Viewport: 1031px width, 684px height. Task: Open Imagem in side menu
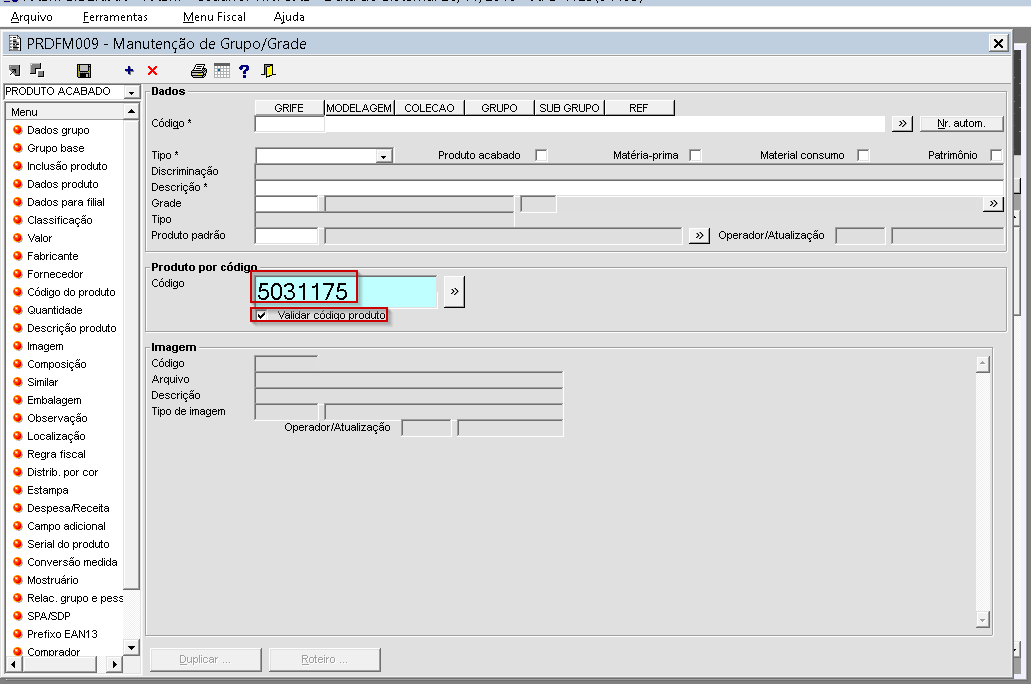(x=45, y=346)
